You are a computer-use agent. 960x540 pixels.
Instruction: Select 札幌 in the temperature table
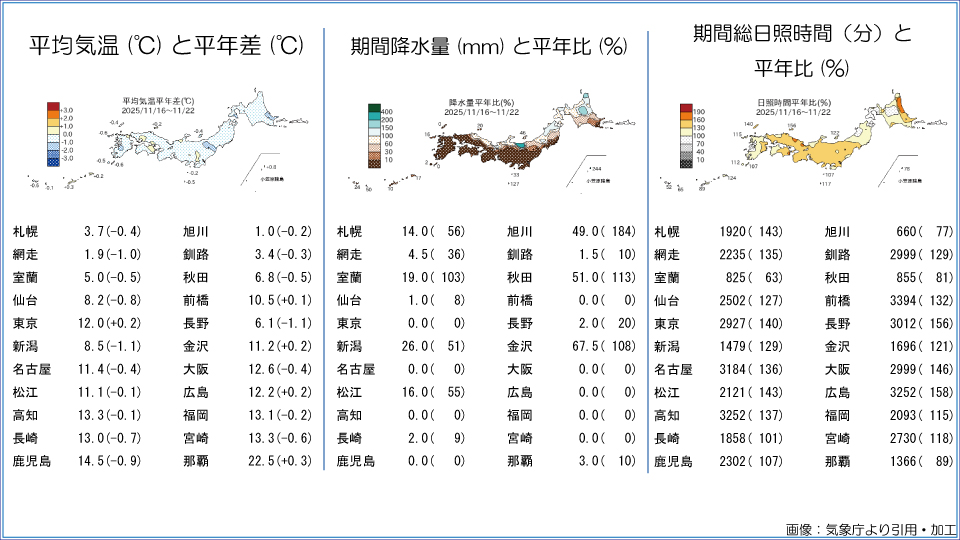(x=25, y=231)
